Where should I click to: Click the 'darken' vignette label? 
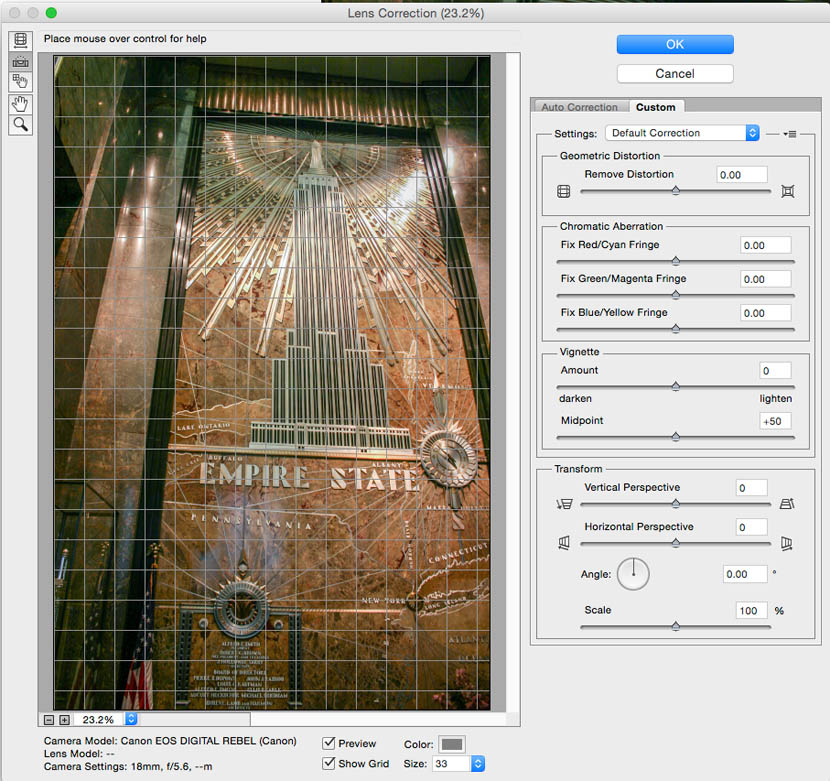click(x=575, y=398)
